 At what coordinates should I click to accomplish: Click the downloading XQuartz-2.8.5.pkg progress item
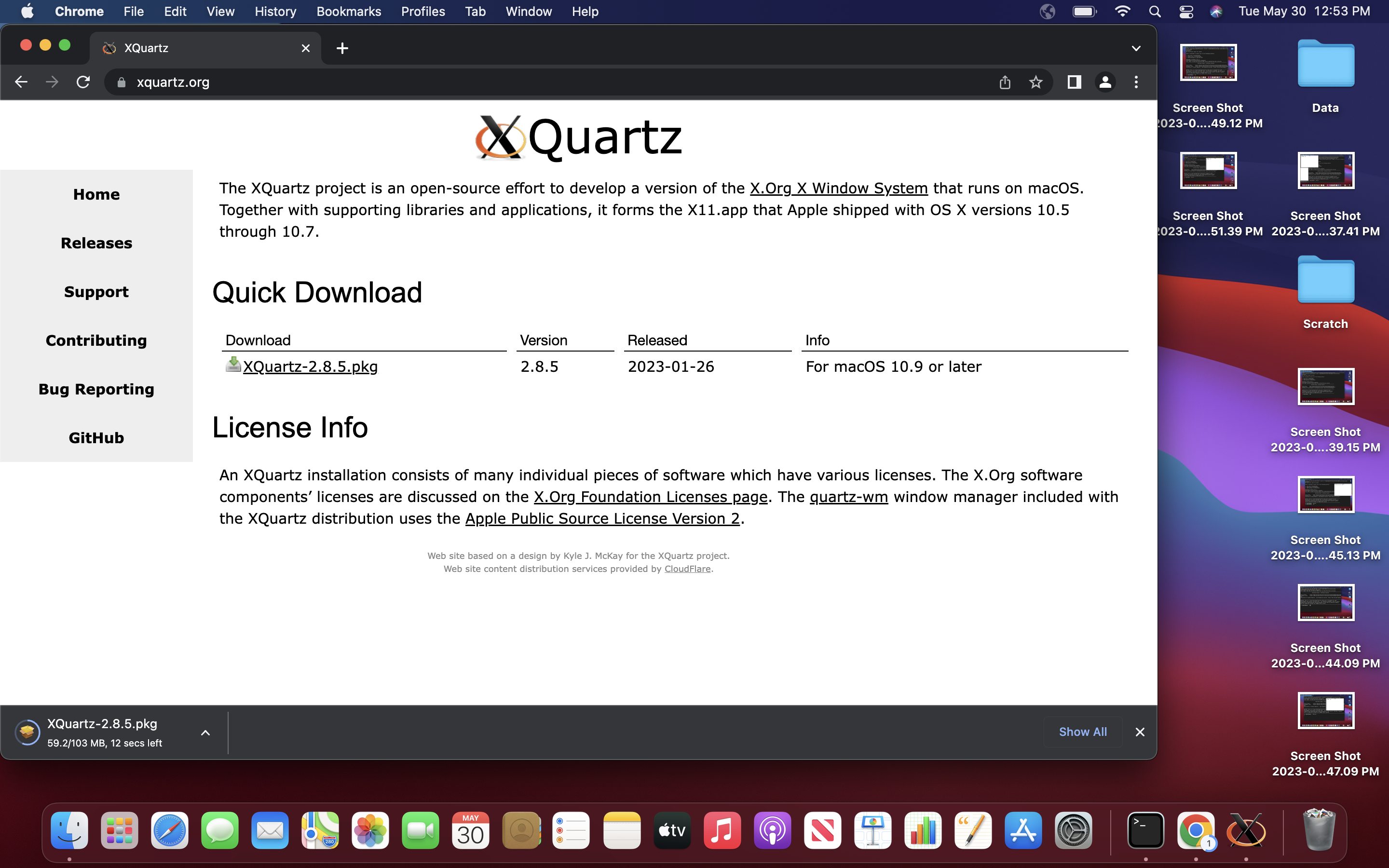pos(102,732)
